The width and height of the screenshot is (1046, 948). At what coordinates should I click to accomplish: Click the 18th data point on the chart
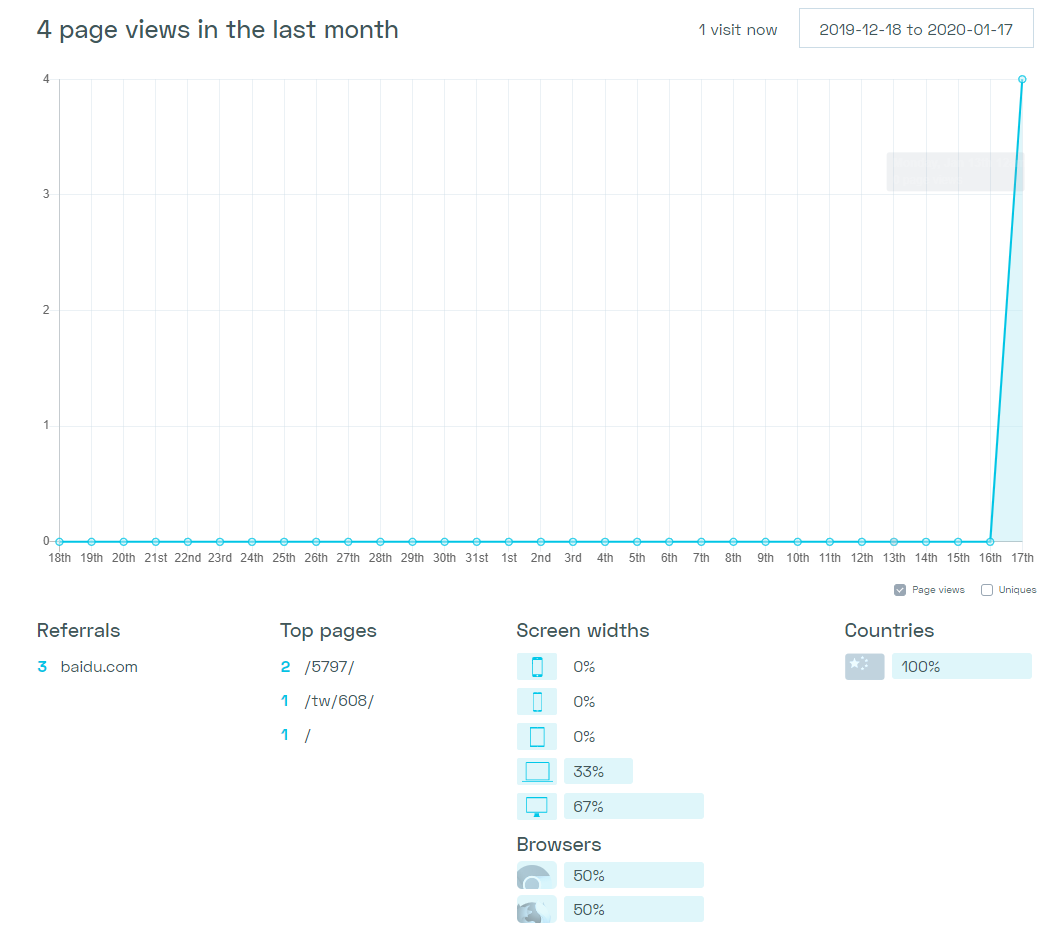tap(59, 542)
